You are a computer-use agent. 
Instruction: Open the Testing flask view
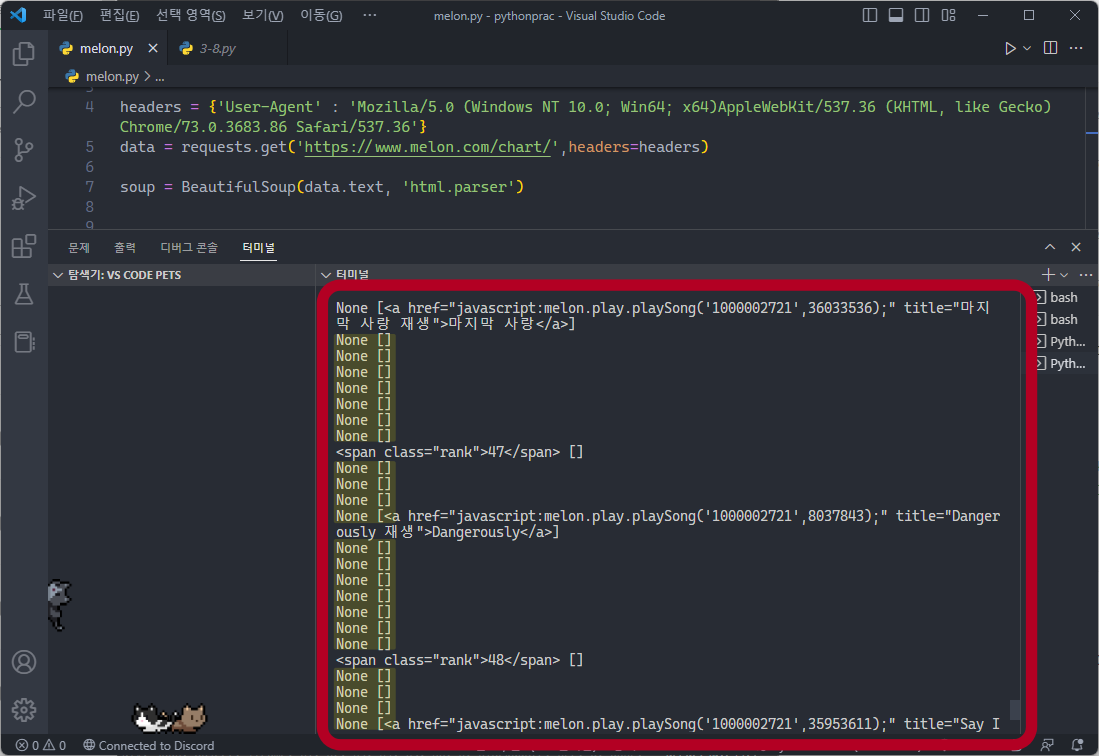(x=24, y=294)
